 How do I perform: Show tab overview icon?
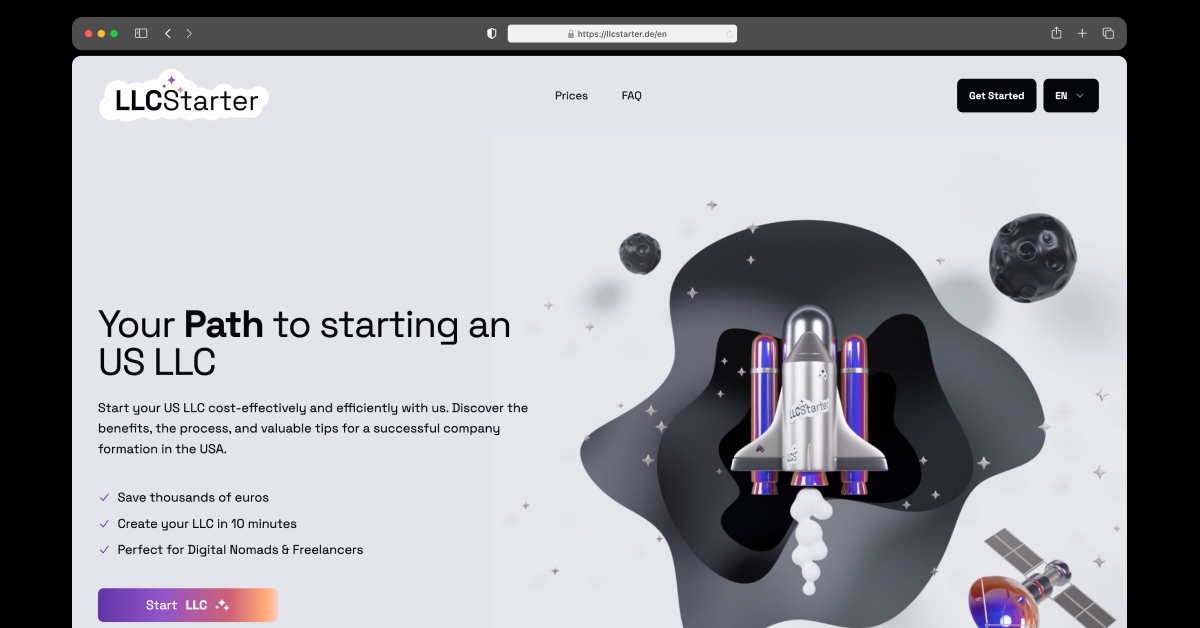[1108, 33]
